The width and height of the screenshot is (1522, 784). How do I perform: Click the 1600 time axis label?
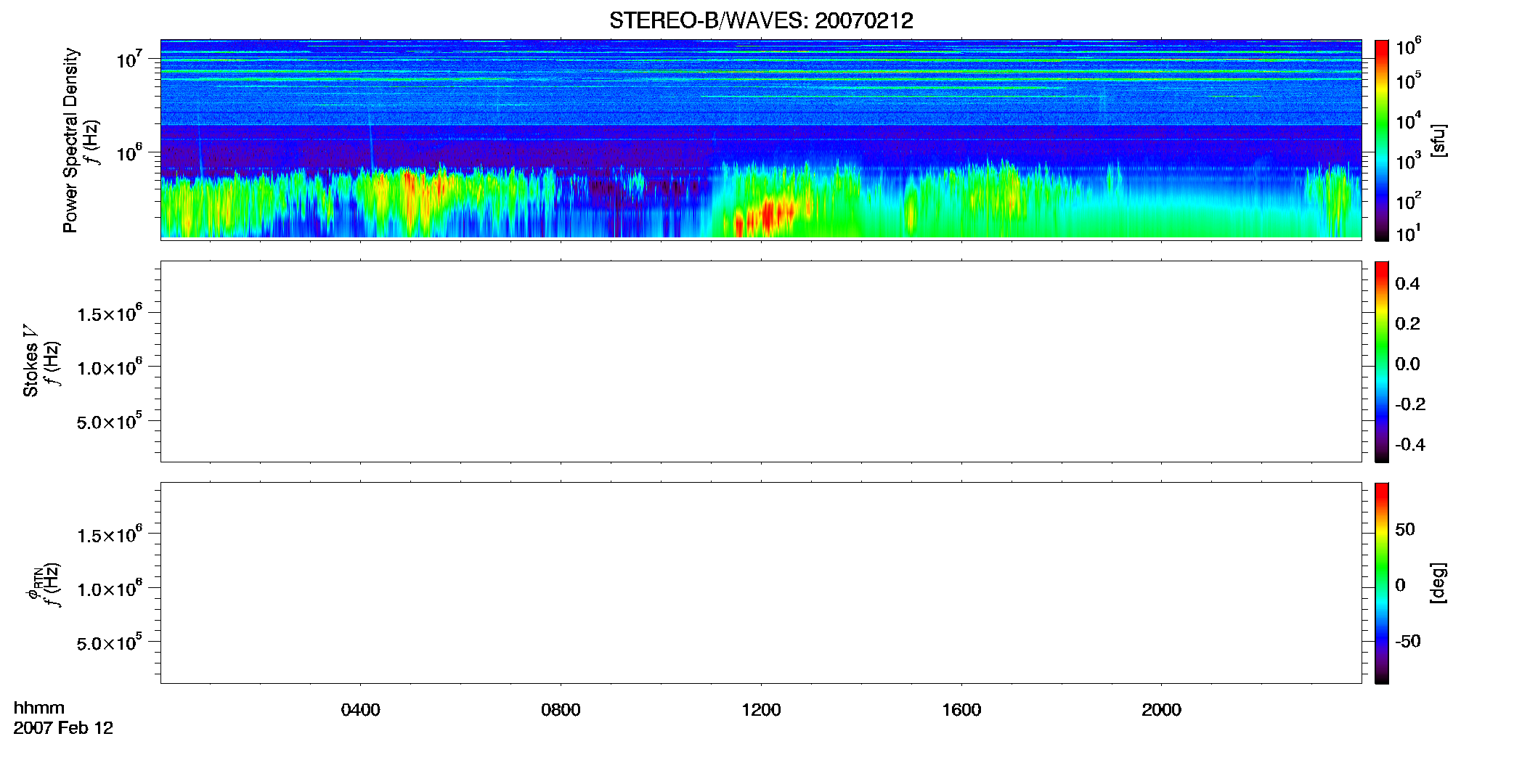[961, 710]
